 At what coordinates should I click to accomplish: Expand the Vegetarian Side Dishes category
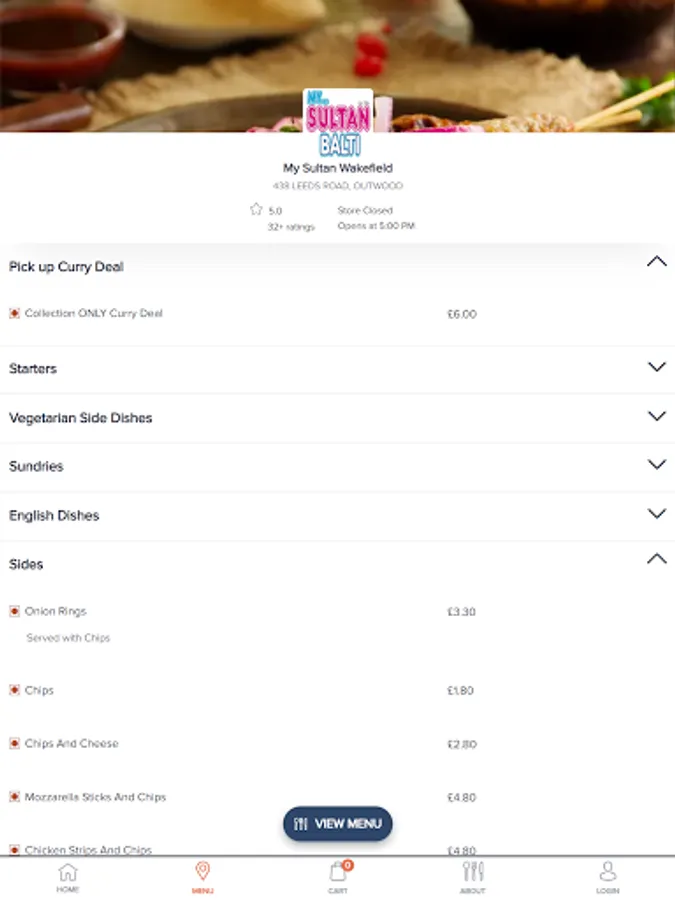coord(656,416)
